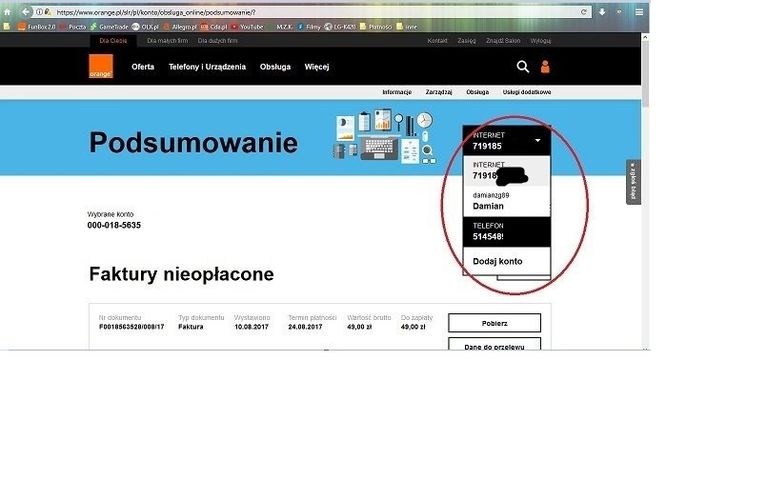Open the FunBox 2.0 bookmark
This screenshot has width=767, height=480.
tap(37, 26)
